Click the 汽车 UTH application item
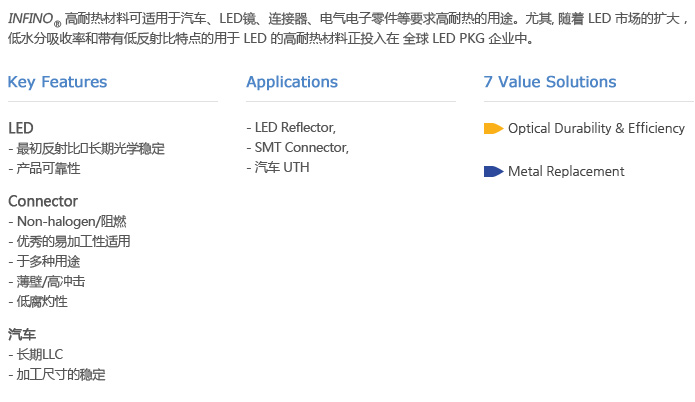This screenshot has height=402, width=695. [x=278, y=168]
